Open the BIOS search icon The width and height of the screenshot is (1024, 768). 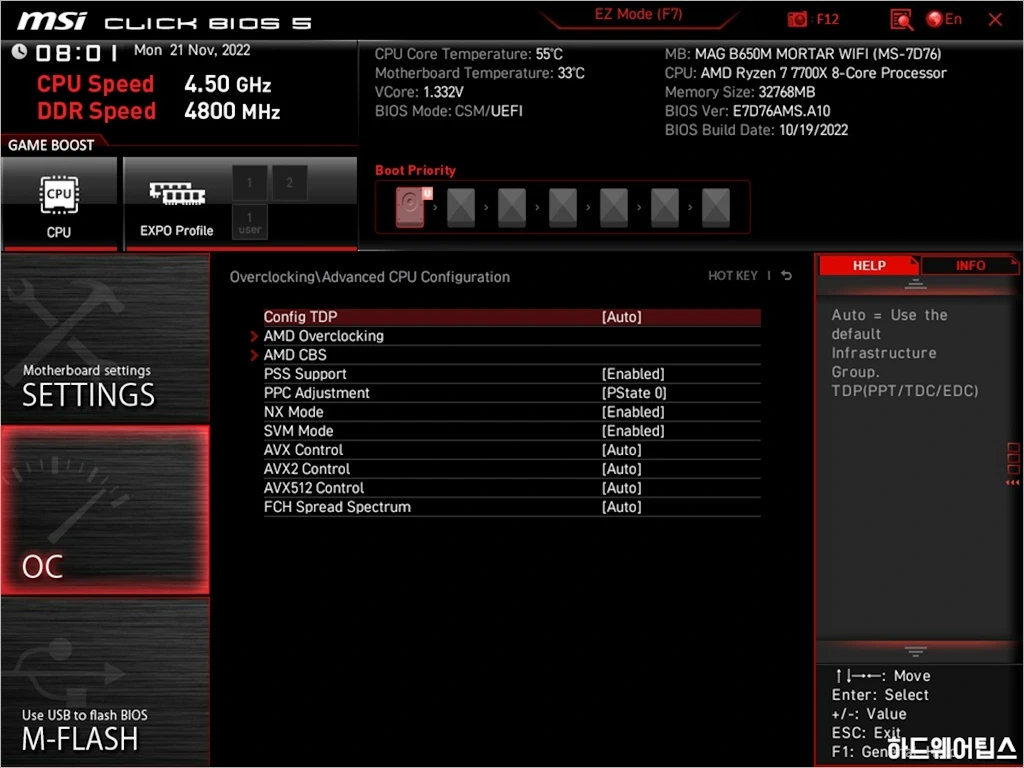901,20
